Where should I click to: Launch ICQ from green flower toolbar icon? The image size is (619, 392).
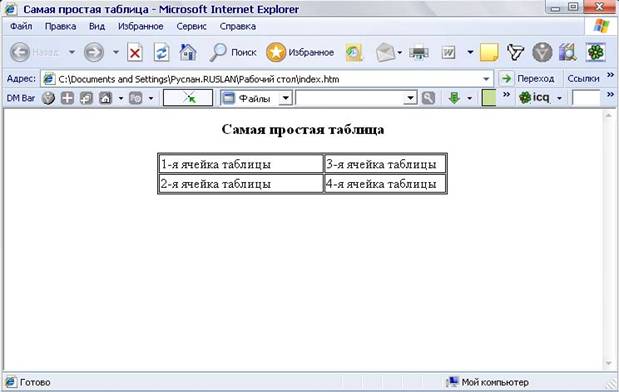coord(595,52)
